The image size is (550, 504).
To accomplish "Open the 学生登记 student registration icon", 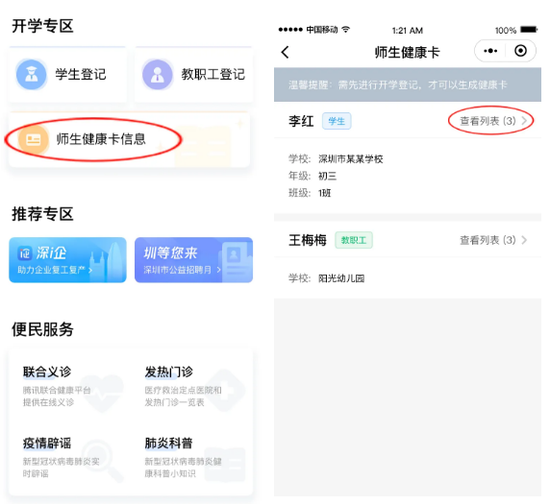I will click(x=31, y=74).
